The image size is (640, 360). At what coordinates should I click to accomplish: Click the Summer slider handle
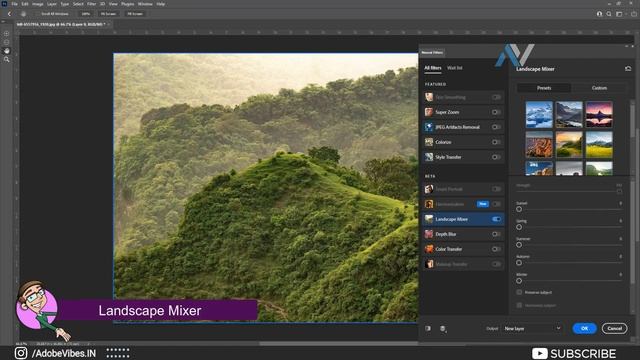tap(519, 245)
